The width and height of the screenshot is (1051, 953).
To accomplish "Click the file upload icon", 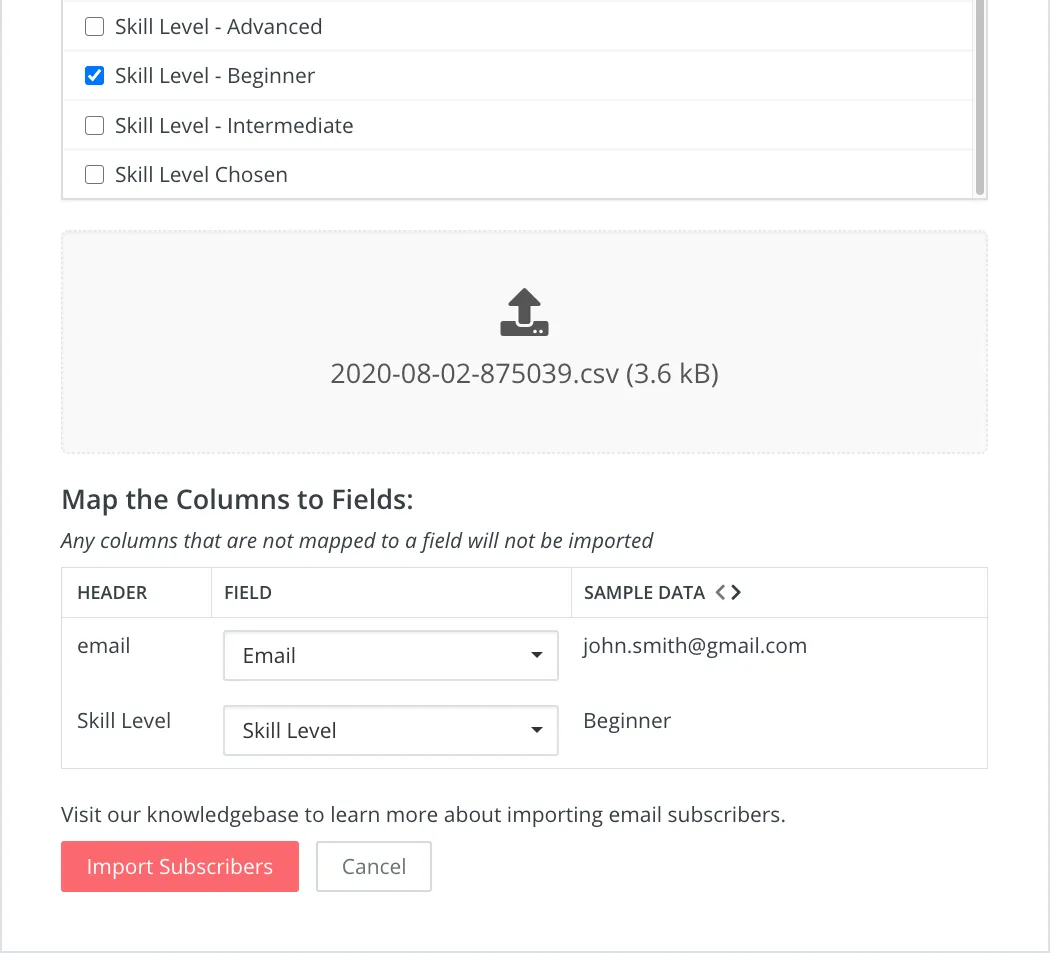I will 524,310.
